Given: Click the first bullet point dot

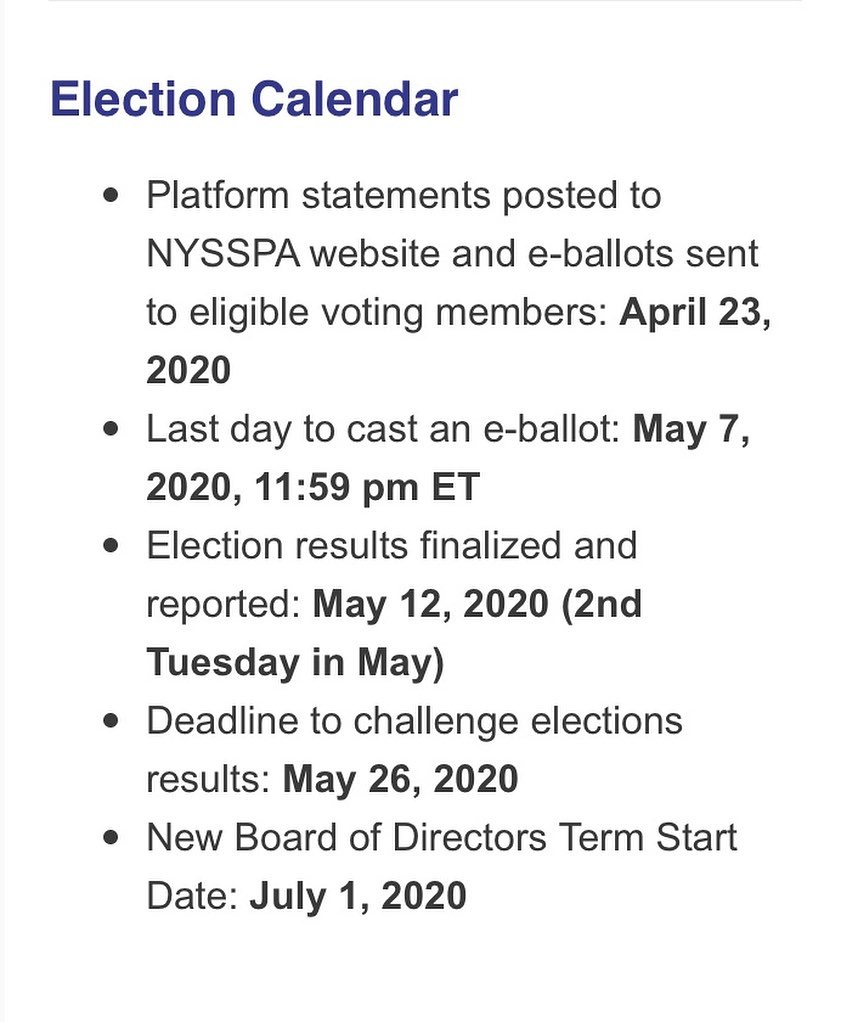Looking at the screenshot, I should coord(111,195).
